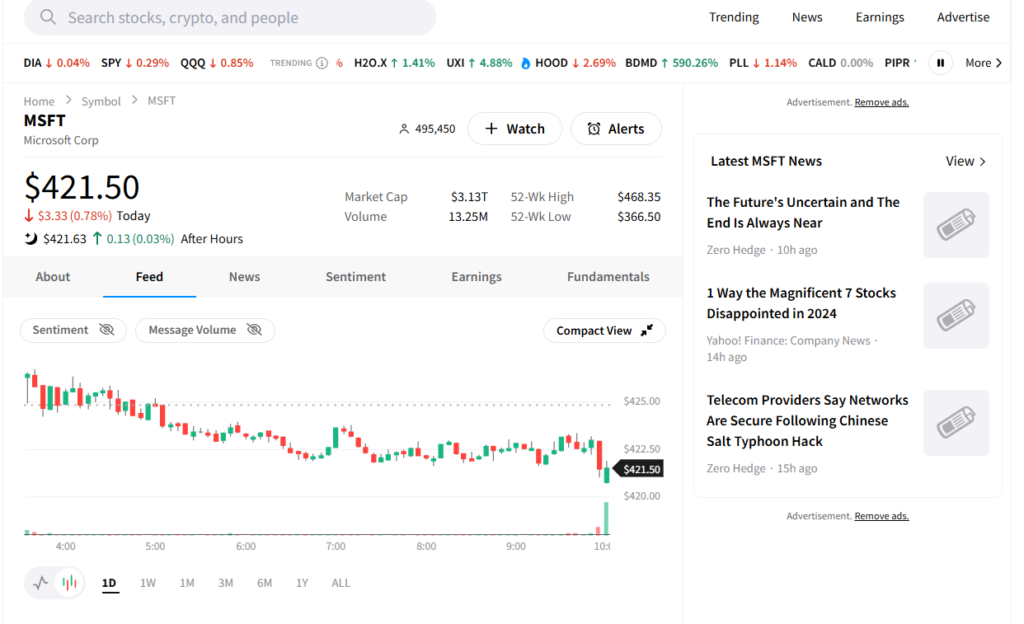Image resolution: width=1024 pixels, height=624 pixels.
Task: Select the 6M chart range
Action: pos(264,583)
